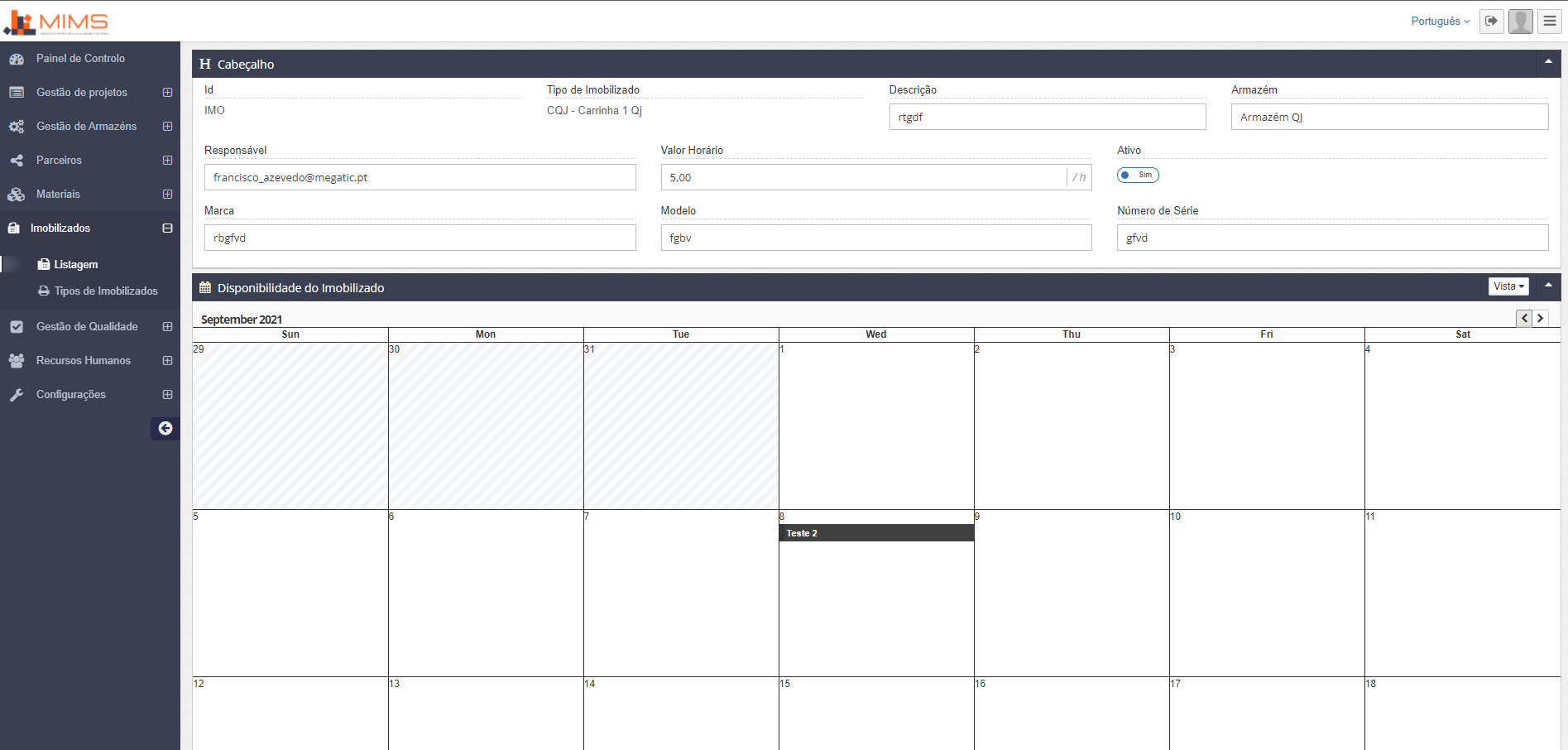Collapse the Cabeçalho panel
Viewport: 1568px width, 750px height.
(1548, 60)
